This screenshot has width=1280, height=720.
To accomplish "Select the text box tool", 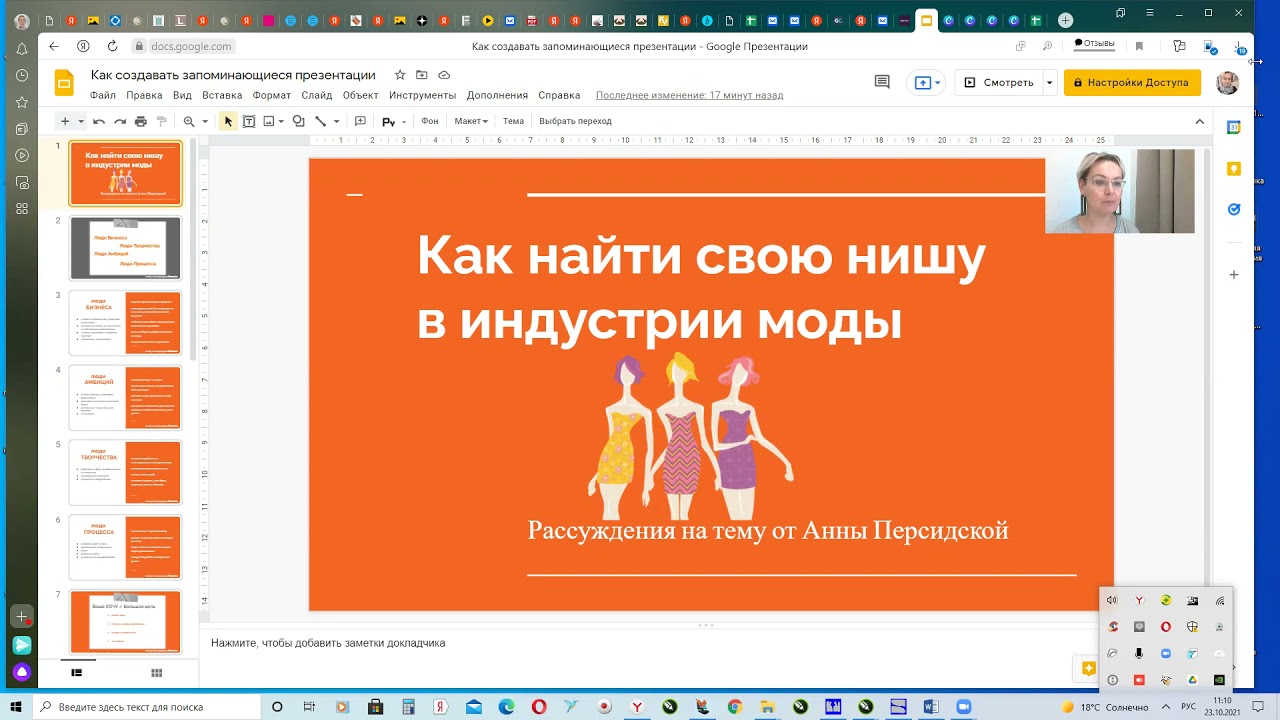I will 249,121.
